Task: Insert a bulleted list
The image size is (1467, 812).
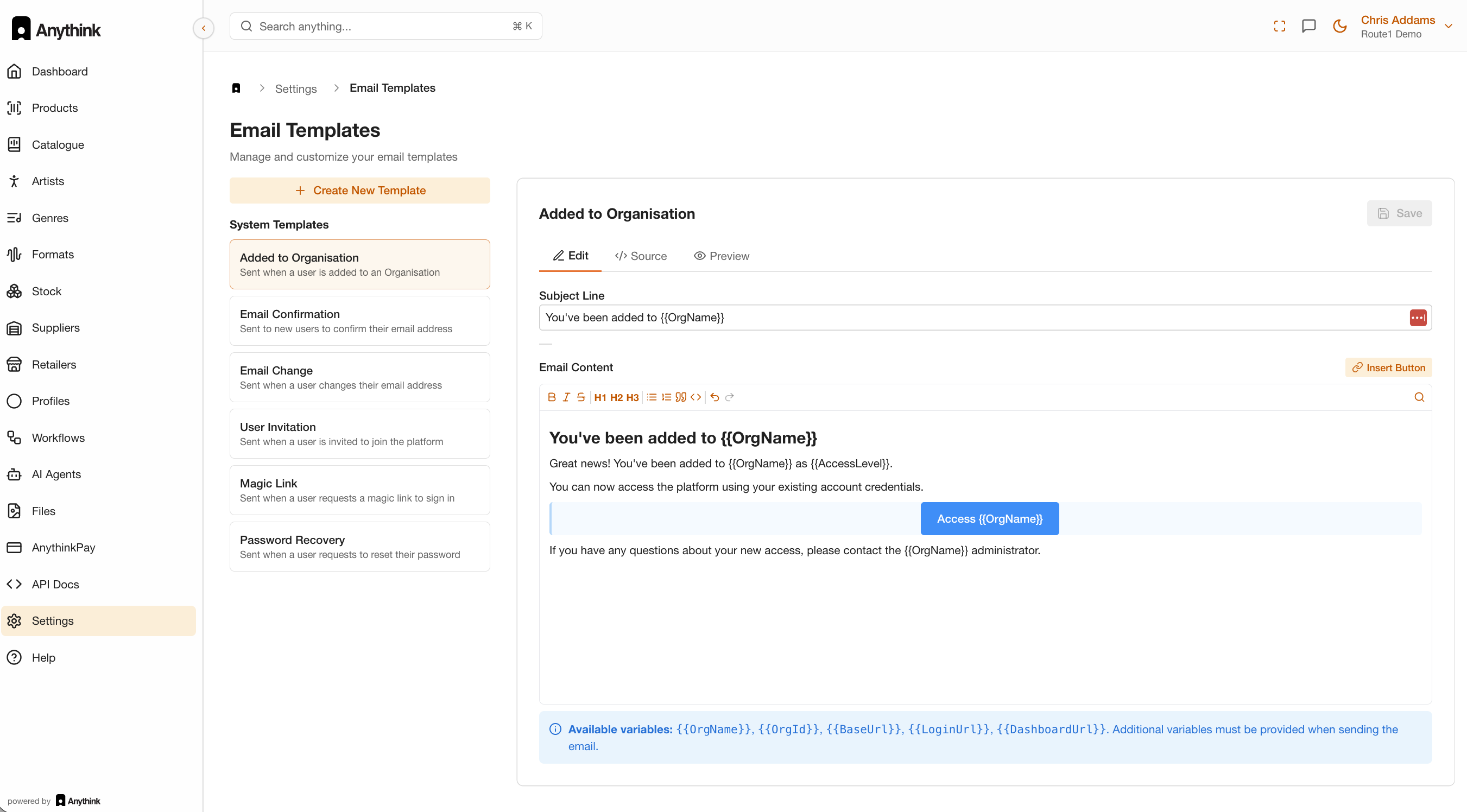Action: pos(652,397)
